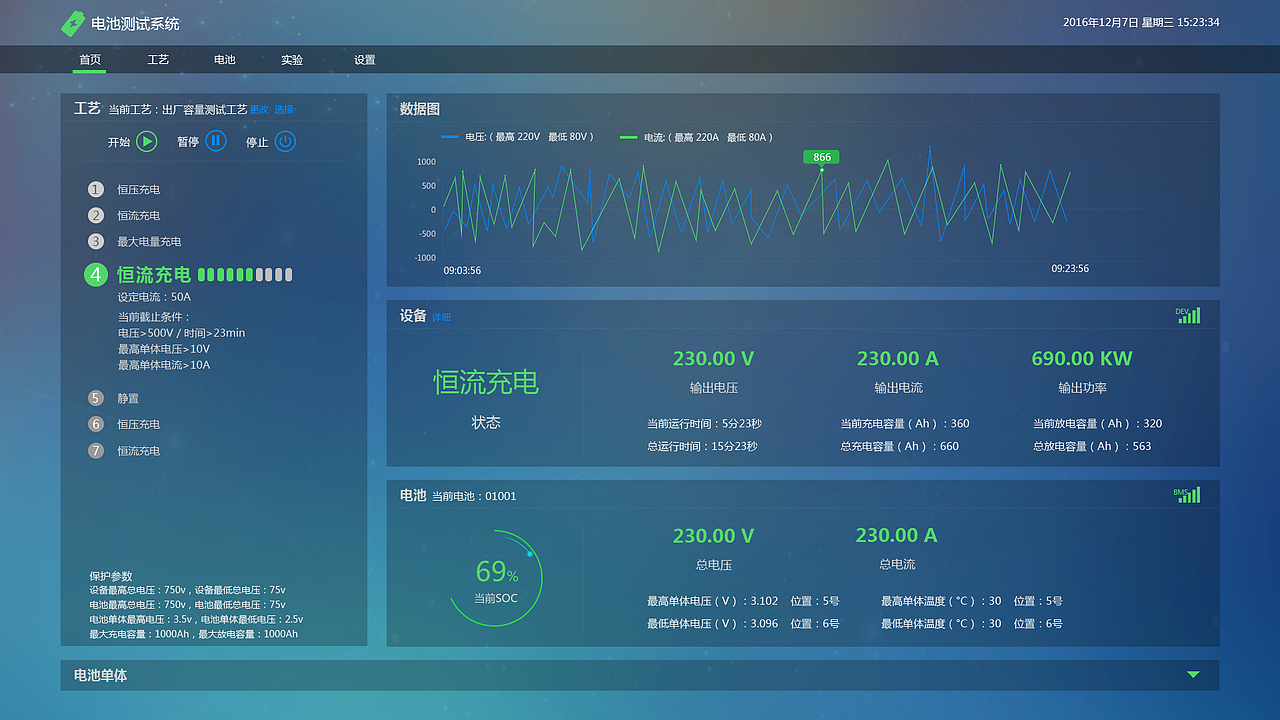Screen dimensions: 1280x720
Task: Open the 设备 详细 link
Action: pos(441,317)
